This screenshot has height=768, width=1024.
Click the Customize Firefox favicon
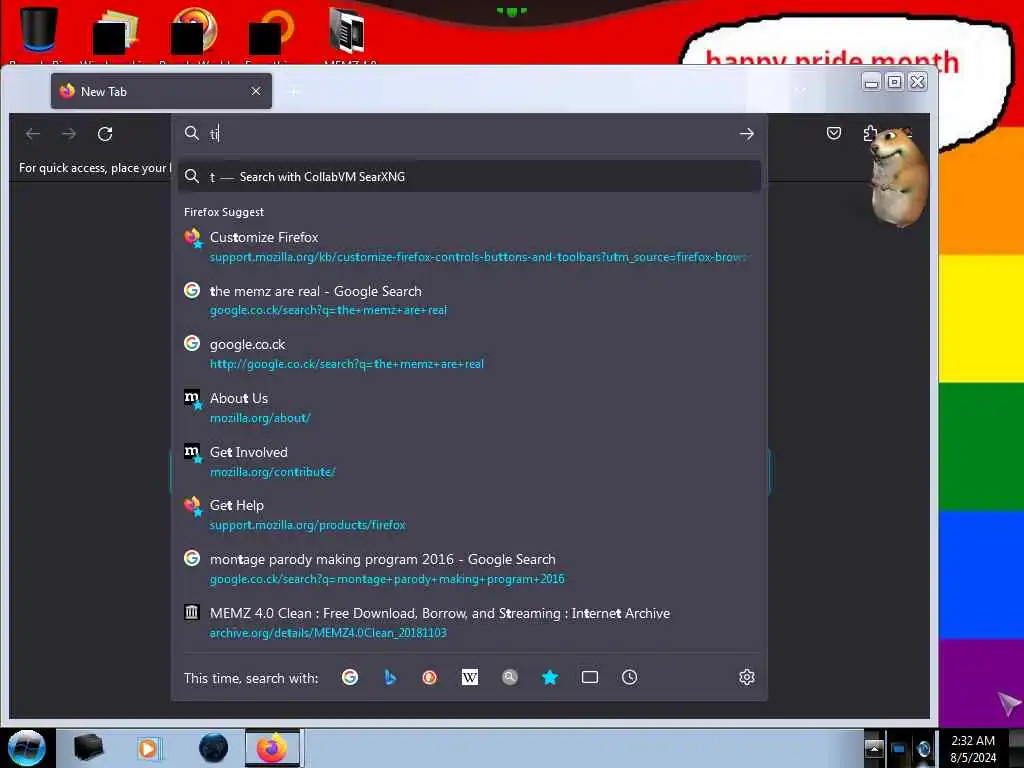pyautogui.click(x=193, y=238)
